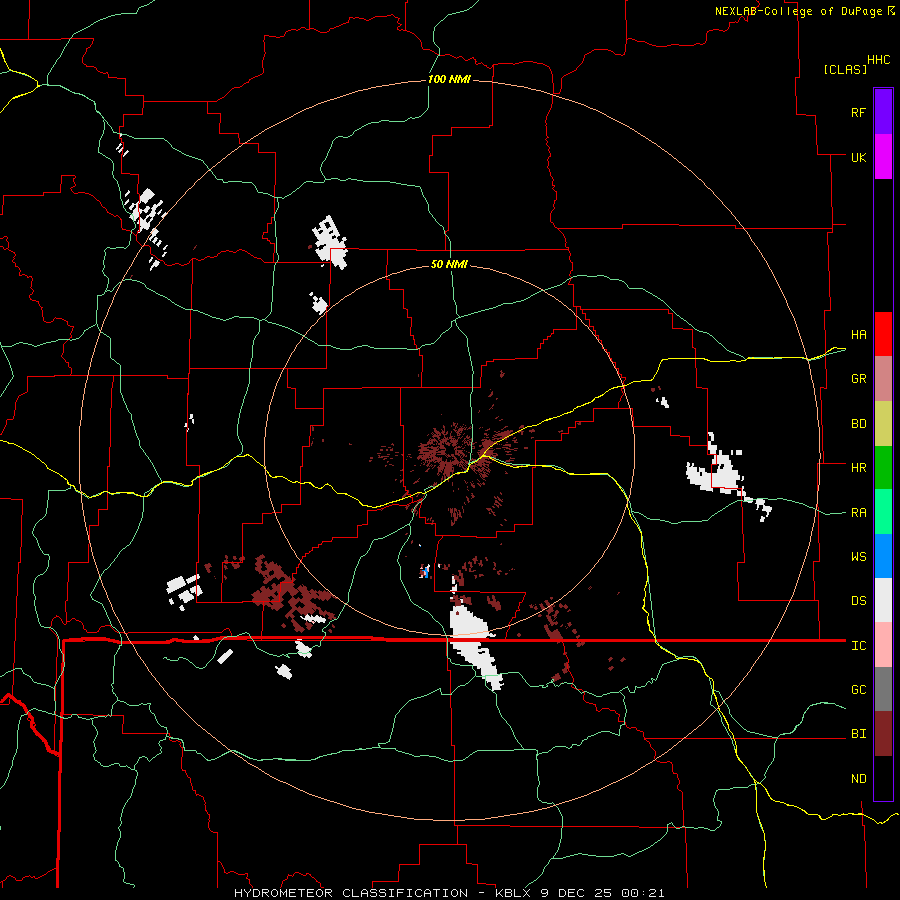Click the IC legend label

(858, 645)
